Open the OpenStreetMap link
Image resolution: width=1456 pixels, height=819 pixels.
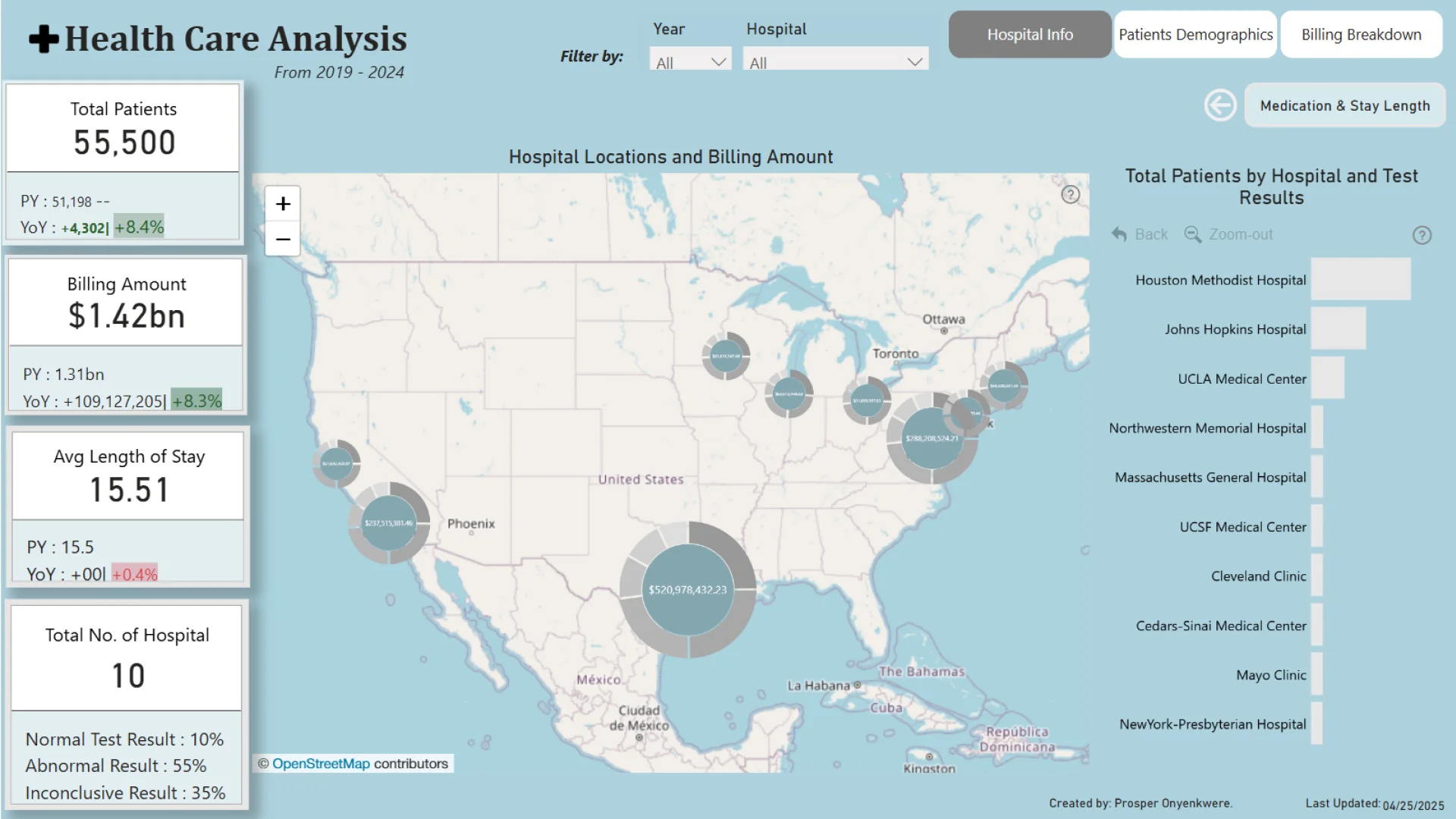coord(321,764)
